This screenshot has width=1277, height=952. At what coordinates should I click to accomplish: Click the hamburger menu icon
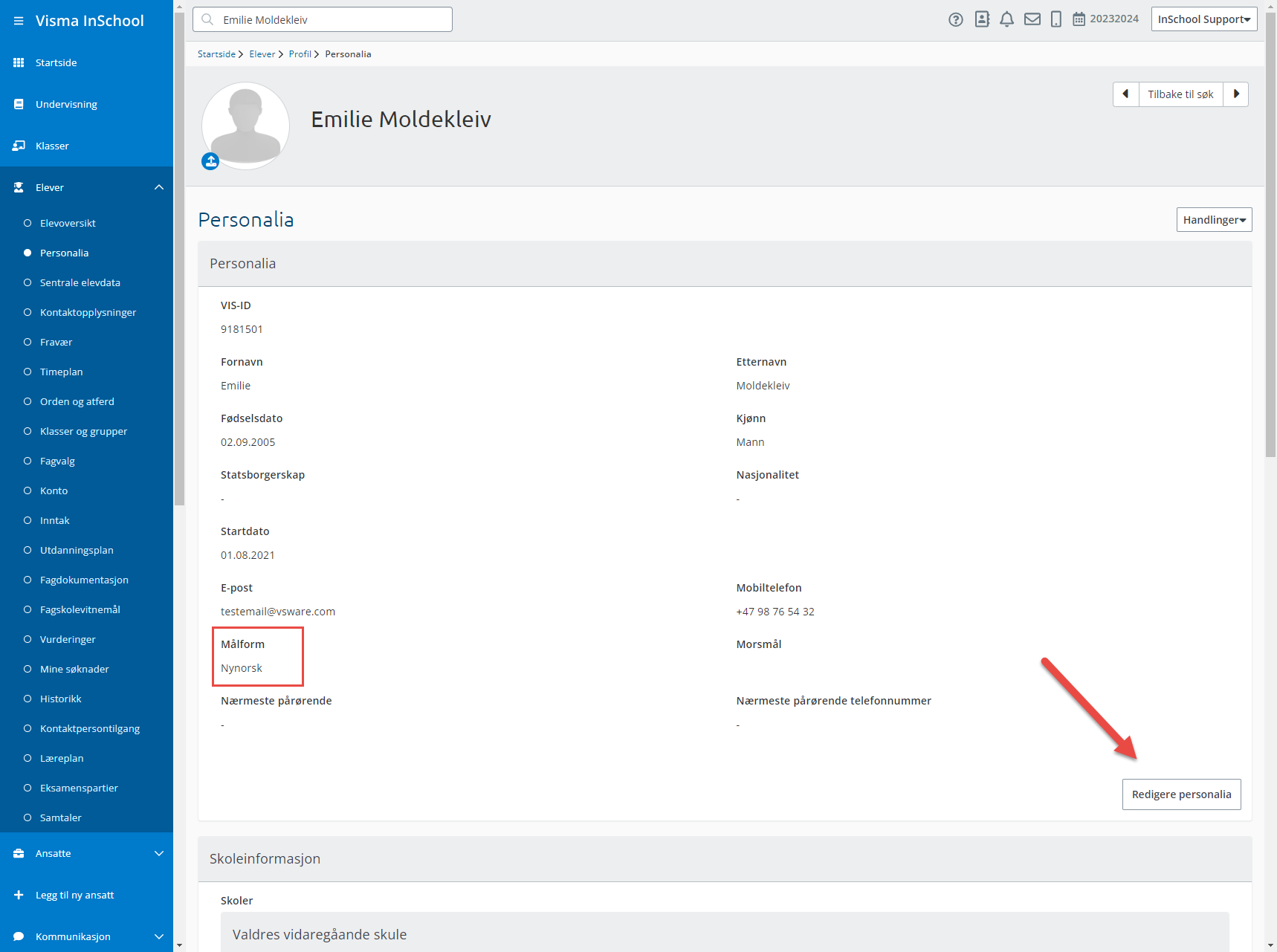click(19, 21)
